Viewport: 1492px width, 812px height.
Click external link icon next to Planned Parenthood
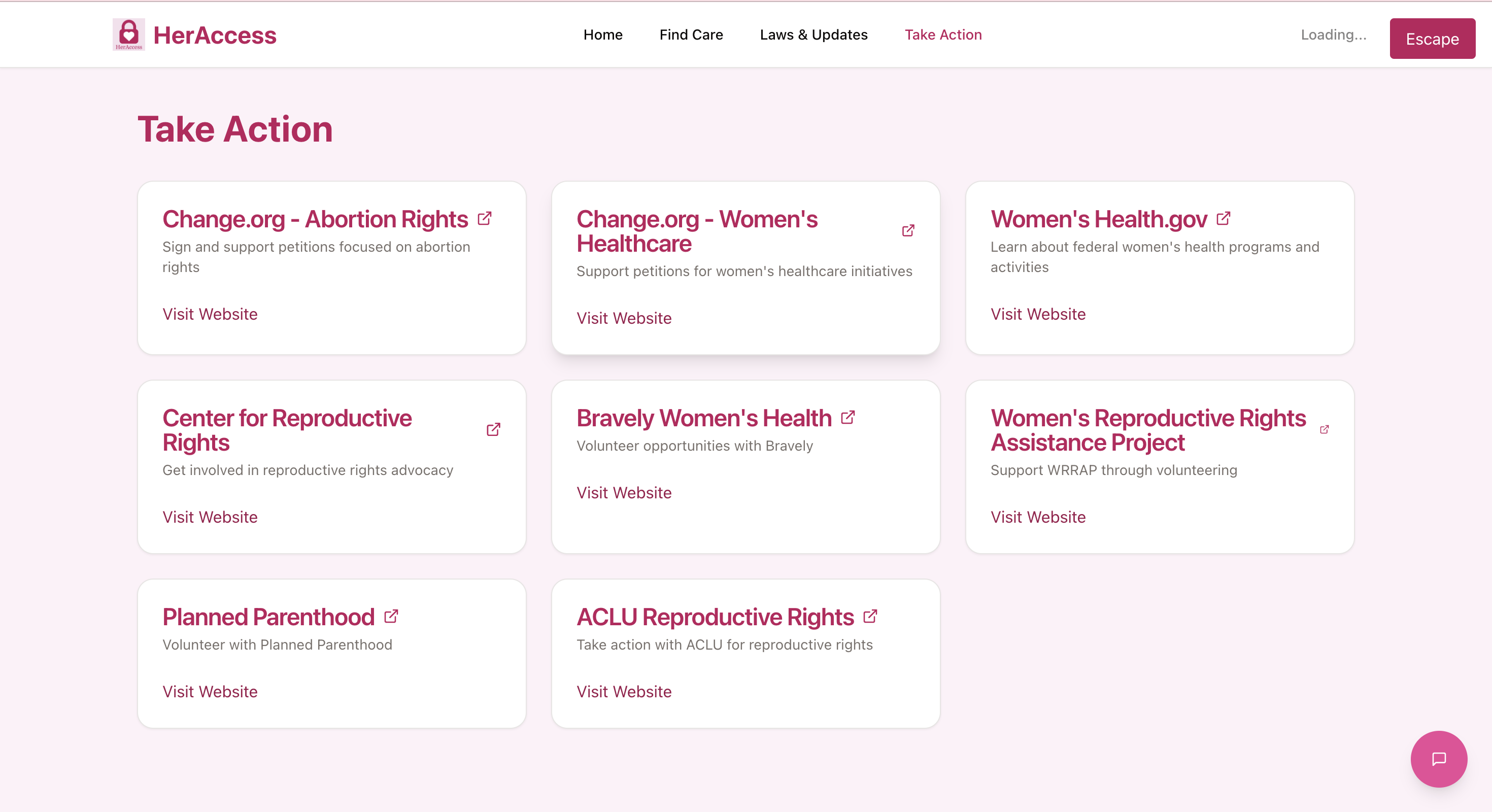pos(391,617)
